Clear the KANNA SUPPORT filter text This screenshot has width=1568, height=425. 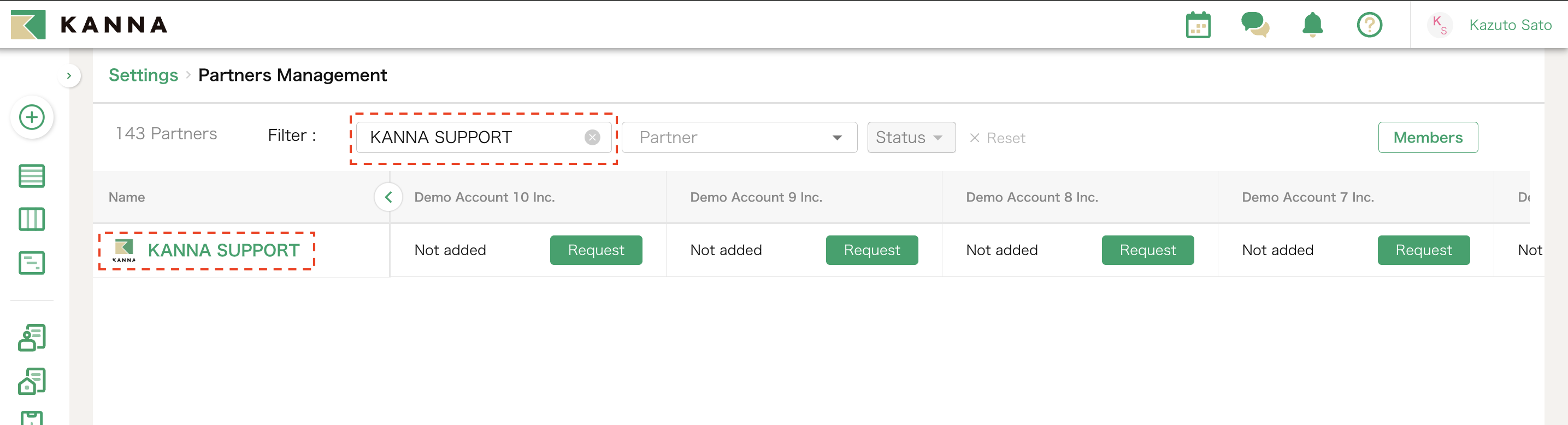point(592,138)
